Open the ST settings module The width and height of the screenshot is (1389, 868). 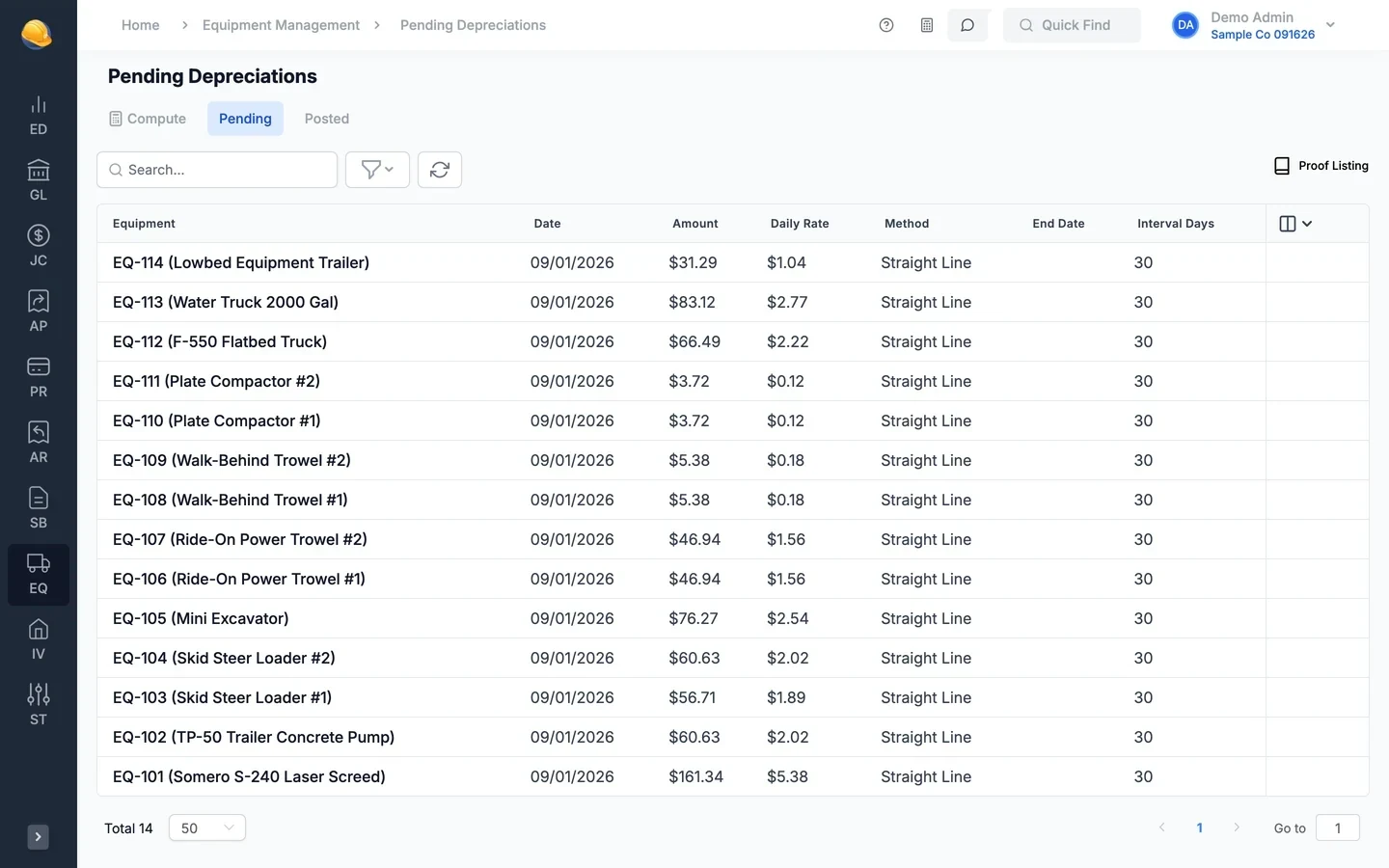coord(39,706)
